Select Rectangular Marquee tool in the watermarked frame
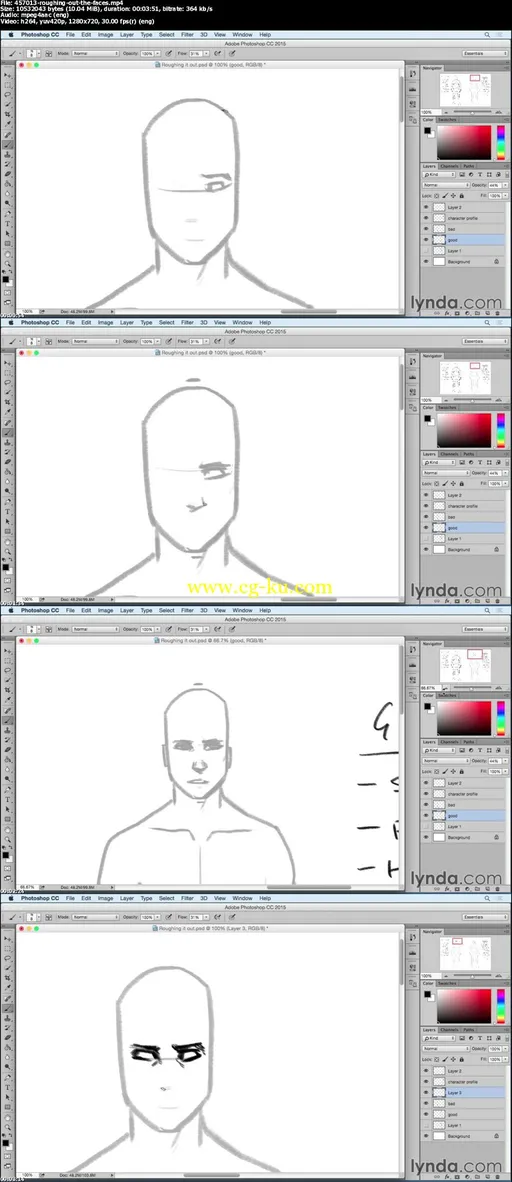Viewport: 512px width, 1182px height. pos(8,372)
